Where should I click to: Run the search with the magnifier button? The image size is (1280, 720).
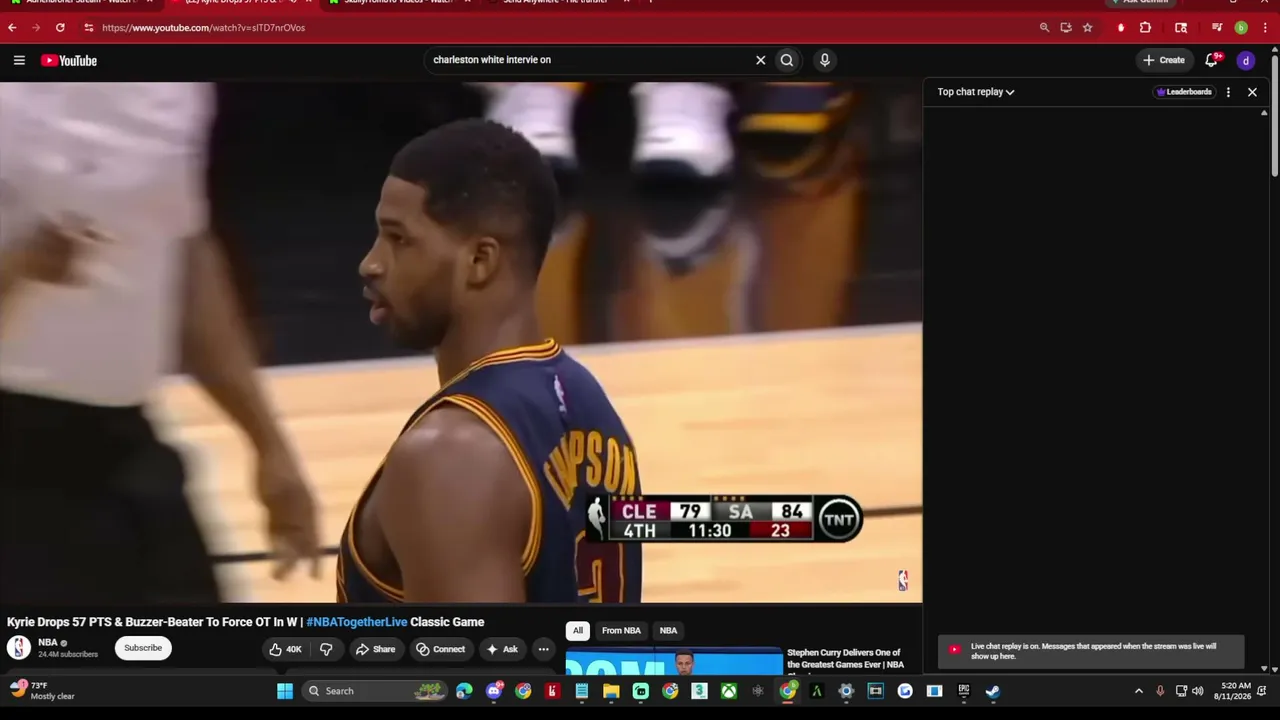[x=787, y=60]
